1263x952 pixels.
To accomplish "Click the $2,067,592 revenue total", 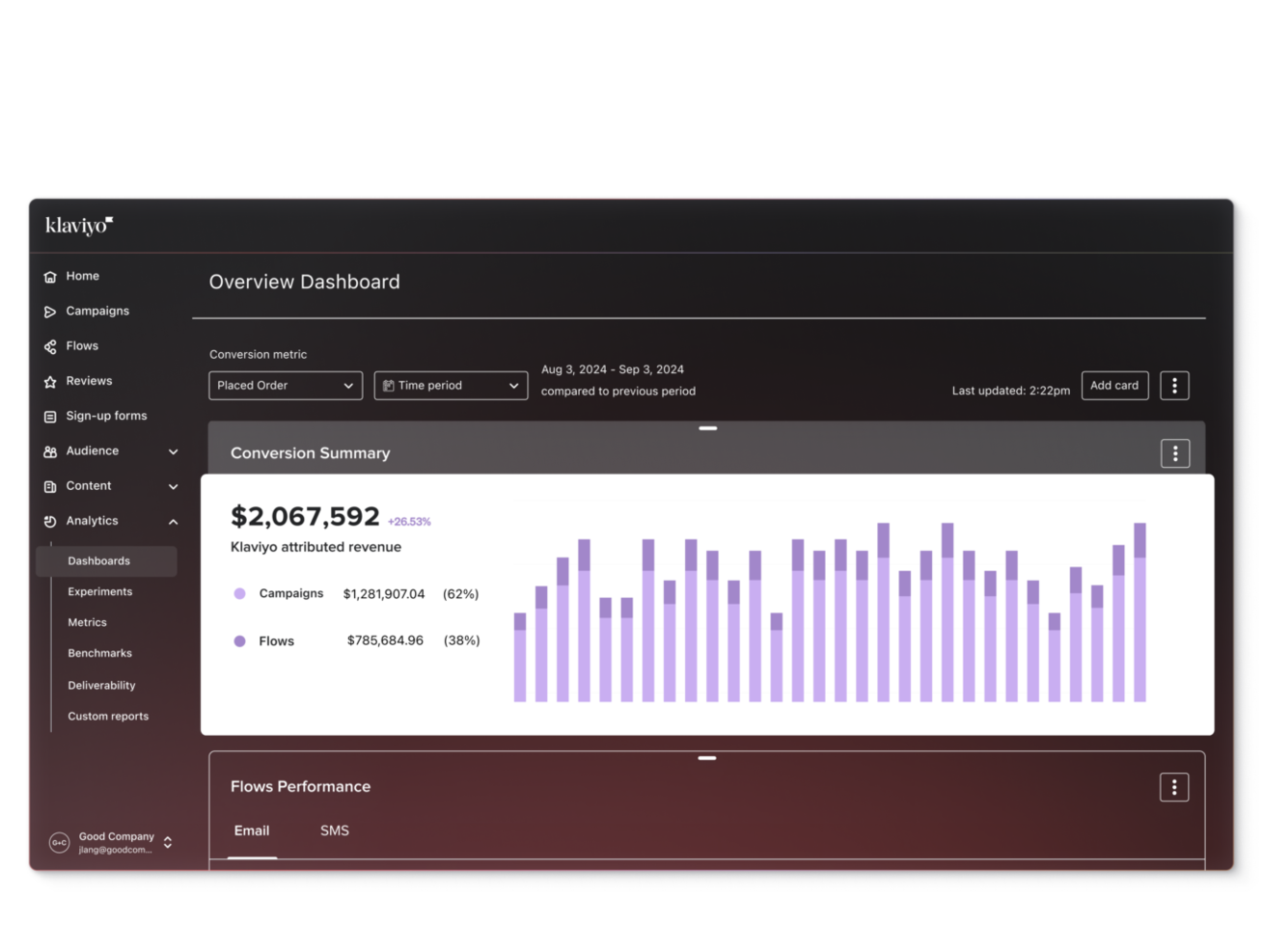I will pos(305,517).
